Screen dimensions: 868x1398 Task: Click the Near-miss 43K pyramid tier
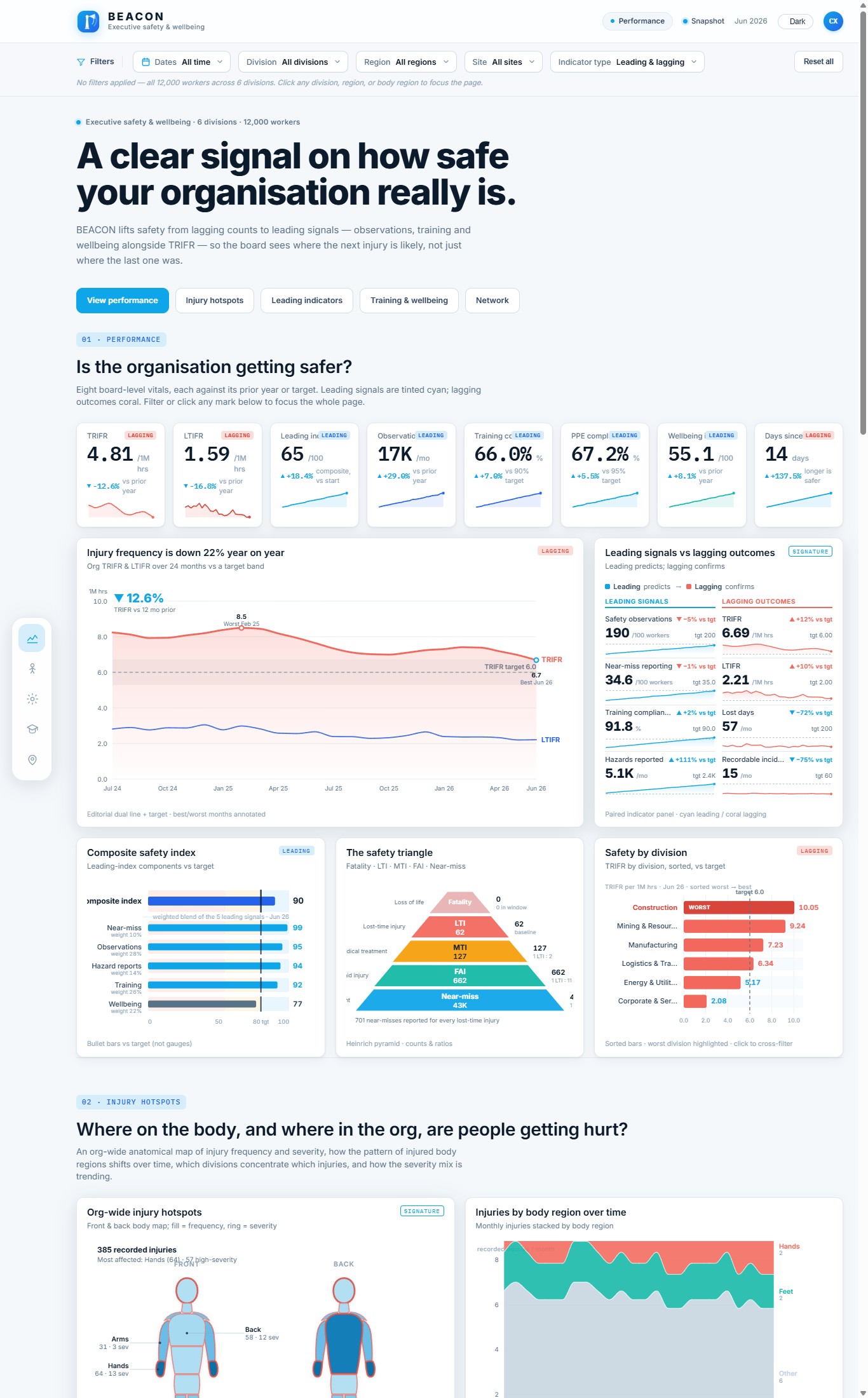coord(460,1000)
